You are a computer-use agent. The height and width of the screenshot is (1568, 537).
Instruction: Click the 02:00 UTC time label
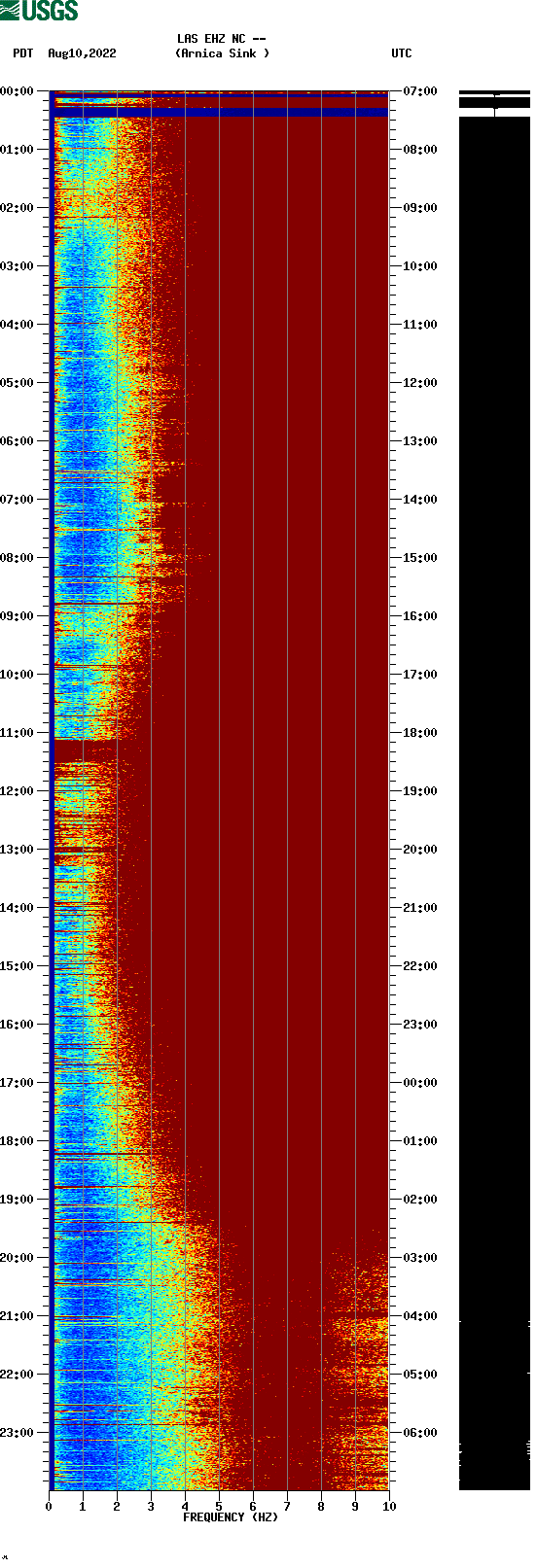pos(420,1200)
